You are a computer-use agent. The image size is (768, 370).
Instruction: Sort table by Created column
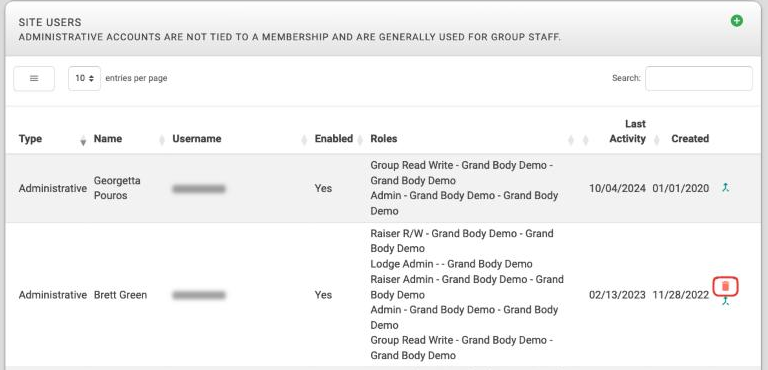pyautogui.click(x=690, y=139)
